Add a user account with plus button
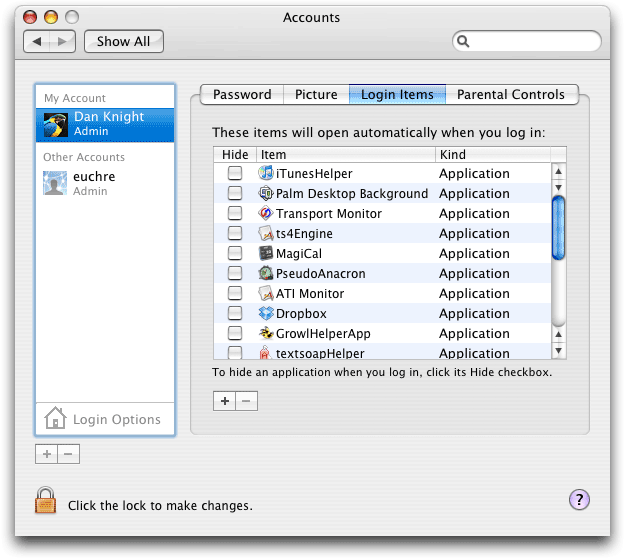 point(47,454)
